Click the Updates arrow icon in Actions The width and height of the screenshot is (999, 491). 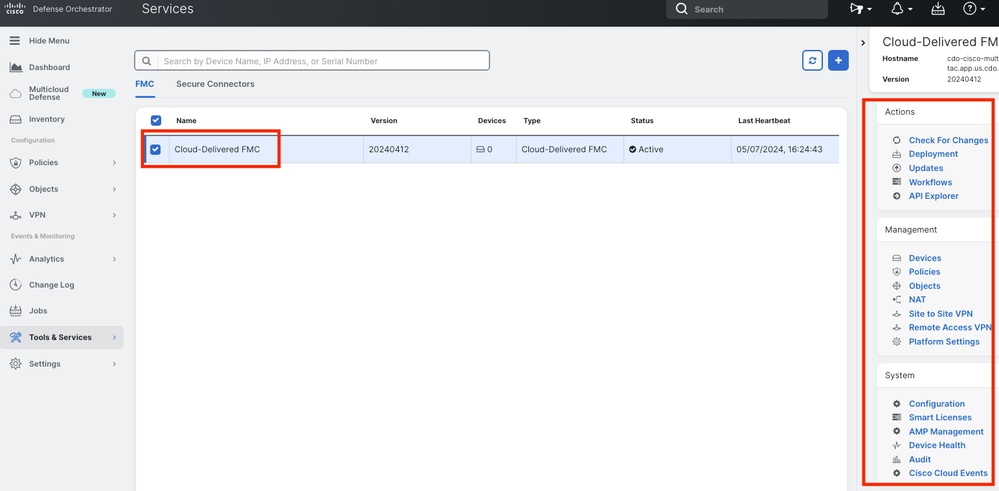click(x=896, y=168)
